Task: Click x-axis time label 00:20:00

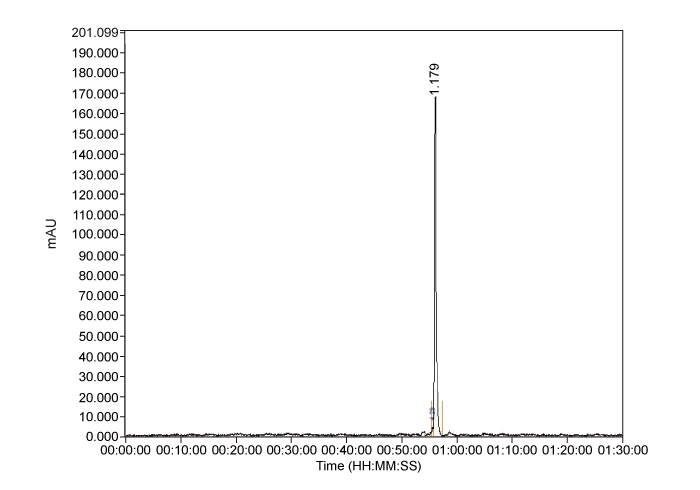Action: tap(236, 450)
